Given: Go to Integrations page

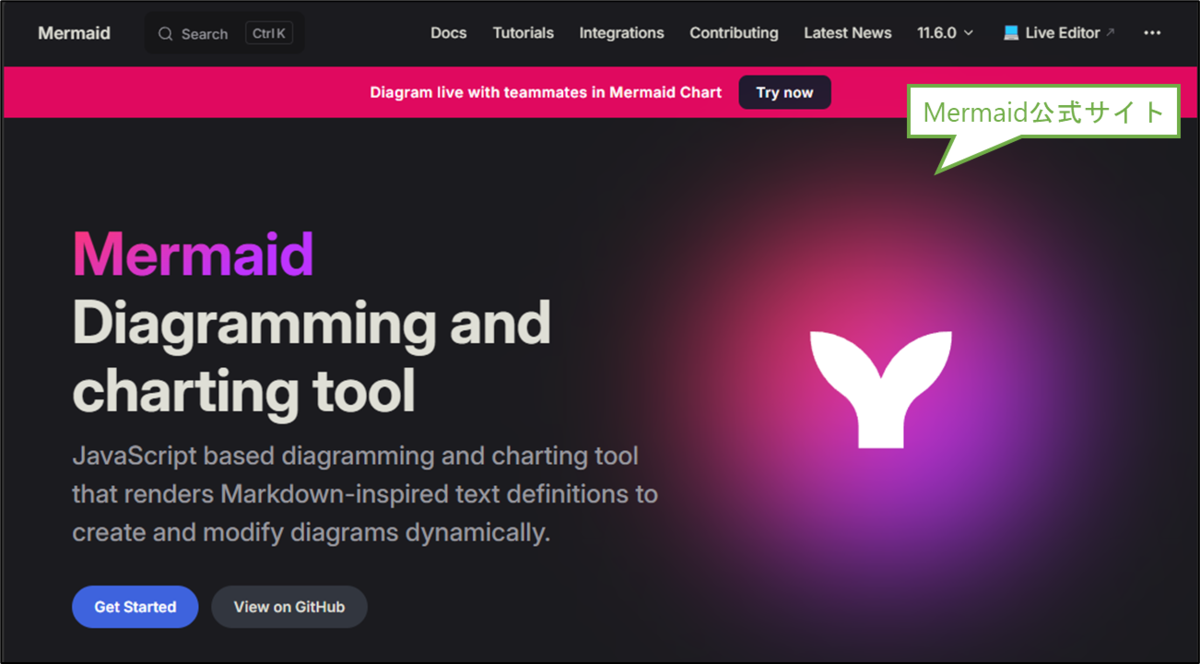Looking at the screenshot, I should 621,33.
